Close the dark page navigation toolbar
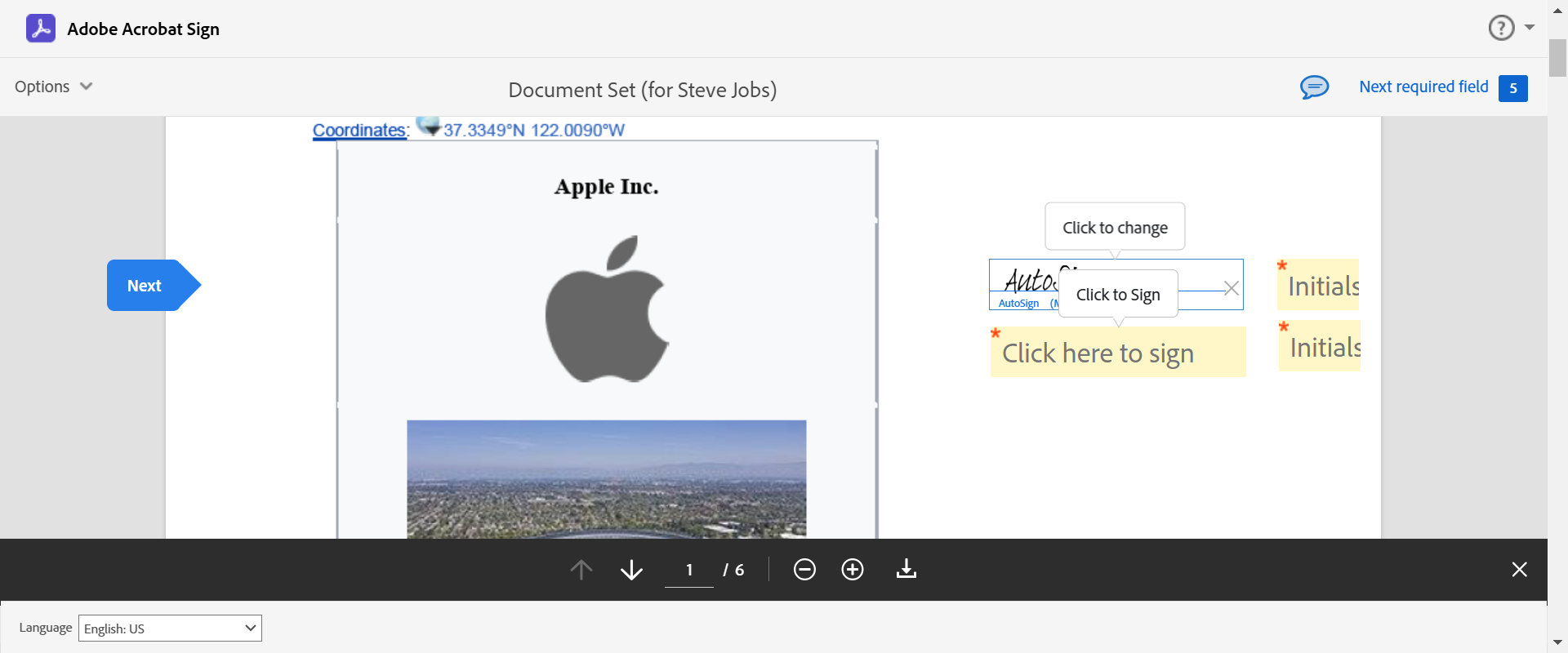 point(1519,570)
